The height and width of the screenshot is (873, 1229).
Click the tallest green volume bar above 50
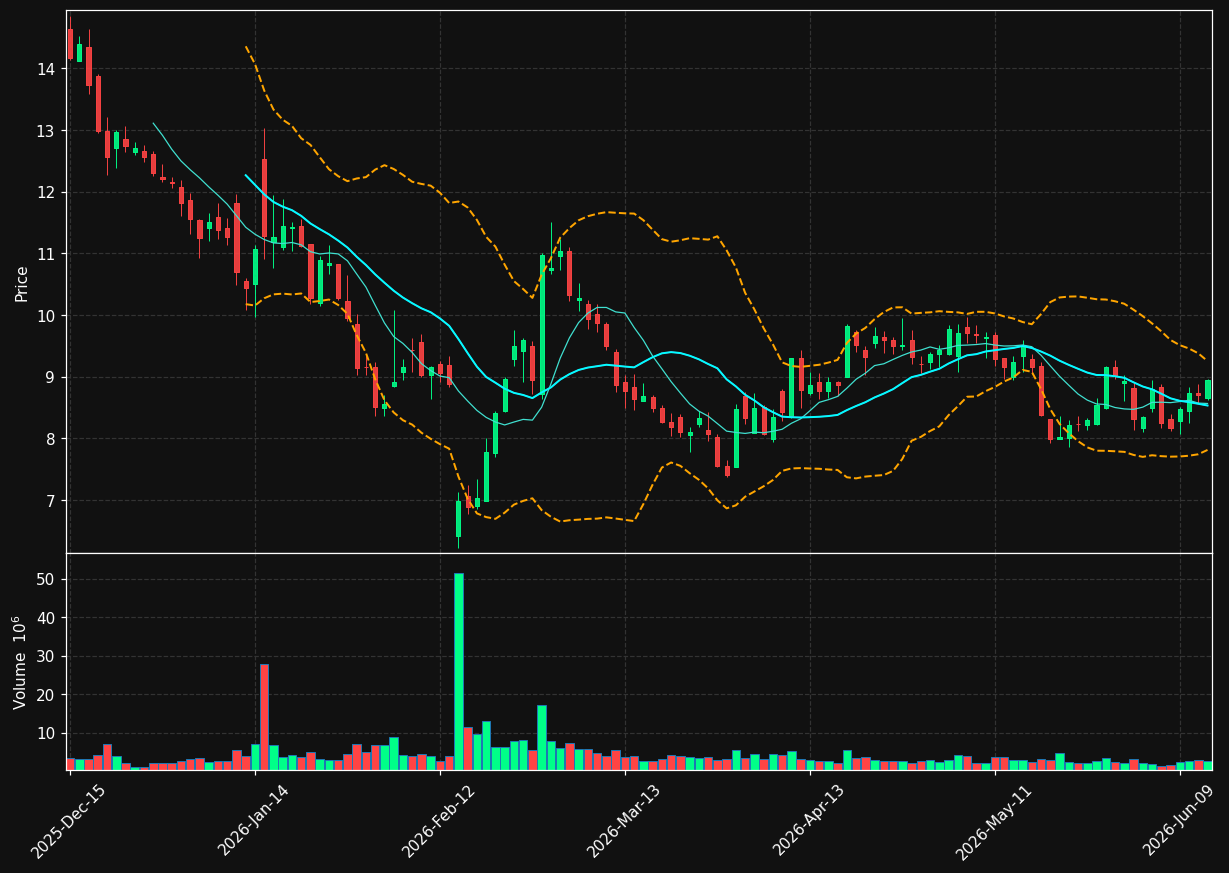click(x=459, y=671)
